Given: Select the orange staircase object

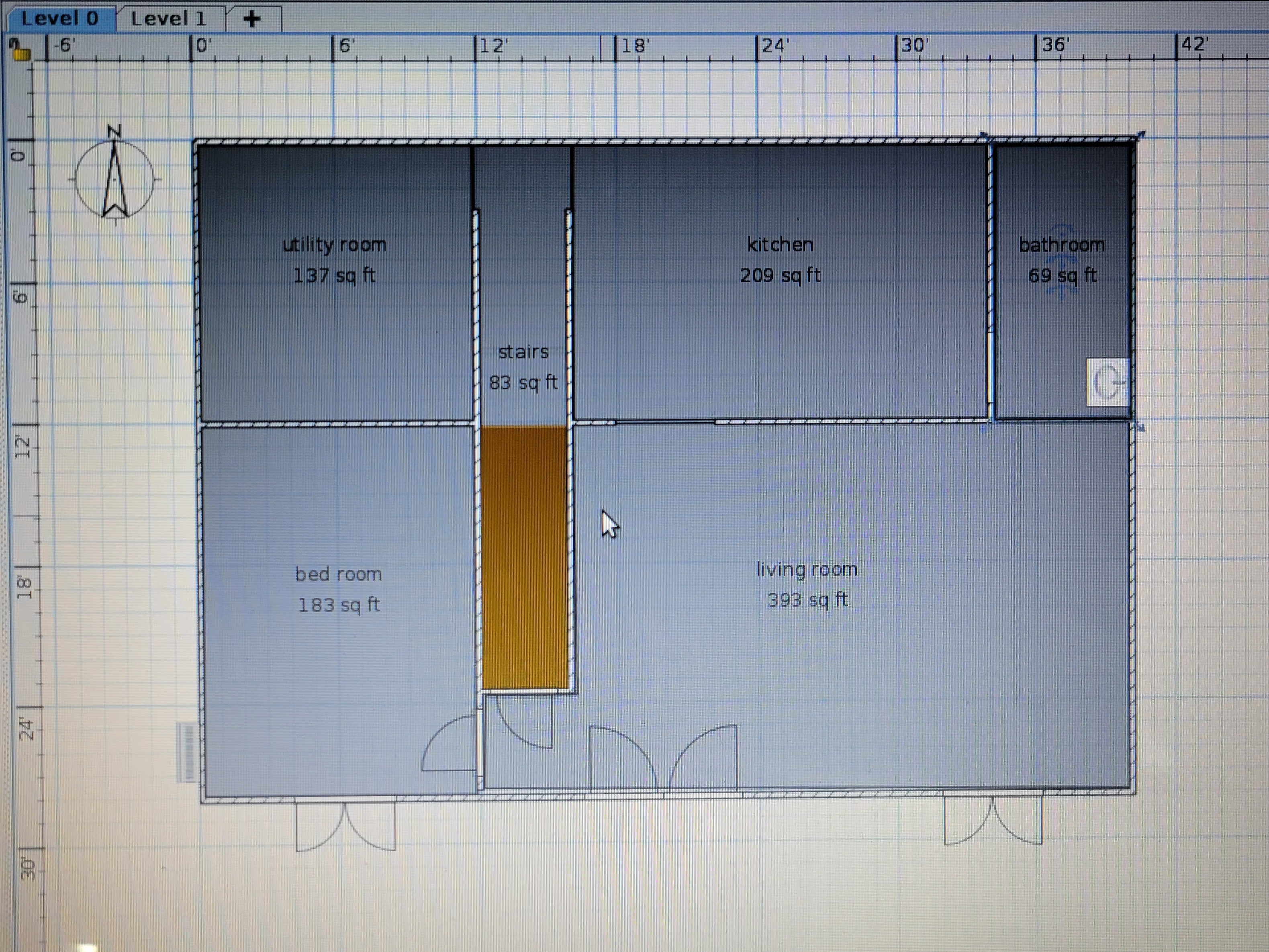Looking at the screenshot, I should (x=524, y=556).
